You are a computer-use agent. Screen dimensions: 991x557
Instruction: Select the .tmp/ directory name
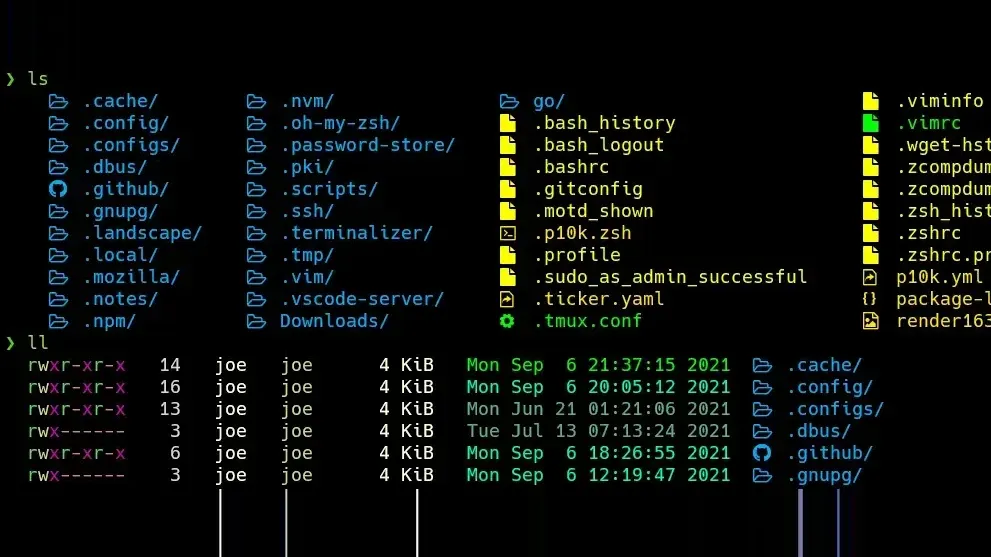coord(308,255)
